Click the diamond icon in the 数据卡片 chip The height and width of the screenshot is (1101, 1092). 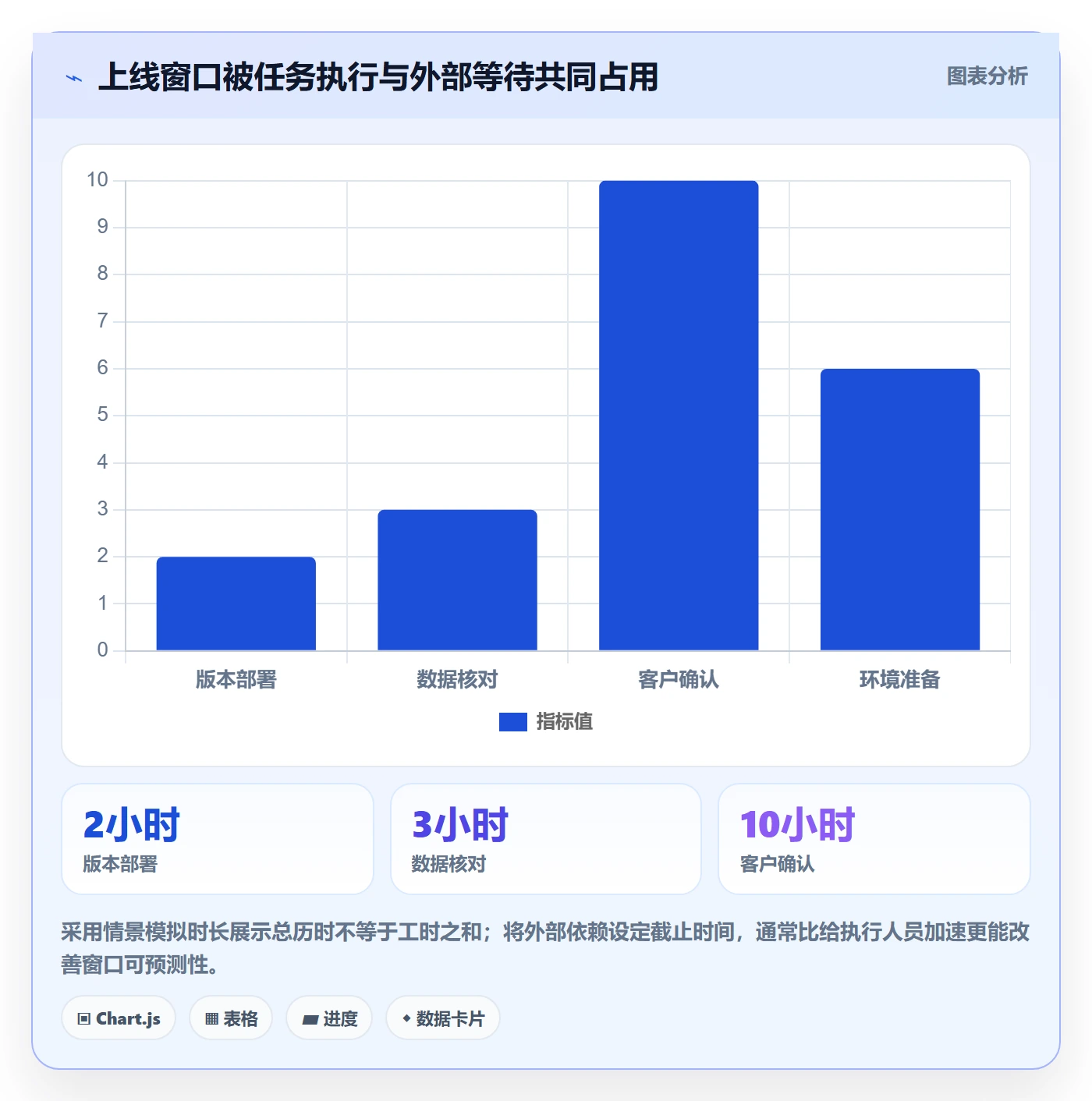pyautogui.click(x=406, y=1018)
